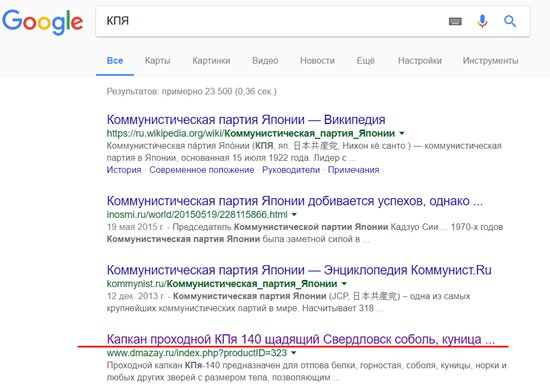The image size is (550, 391).
Task: Open the Примечания sitelink
Action: pyautogui.click(x=354, y=170)
